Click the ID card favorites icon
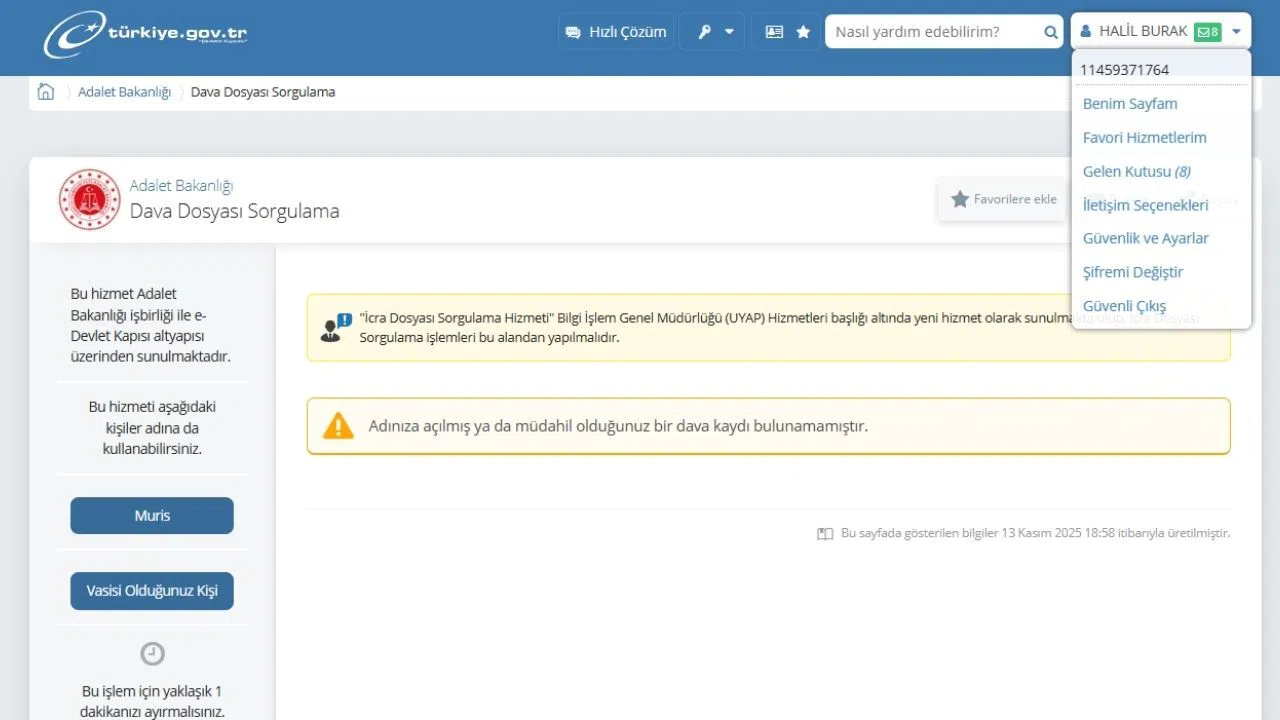Image resolution: width=1280 pixels, height=720 pixels. click(775, 32)
